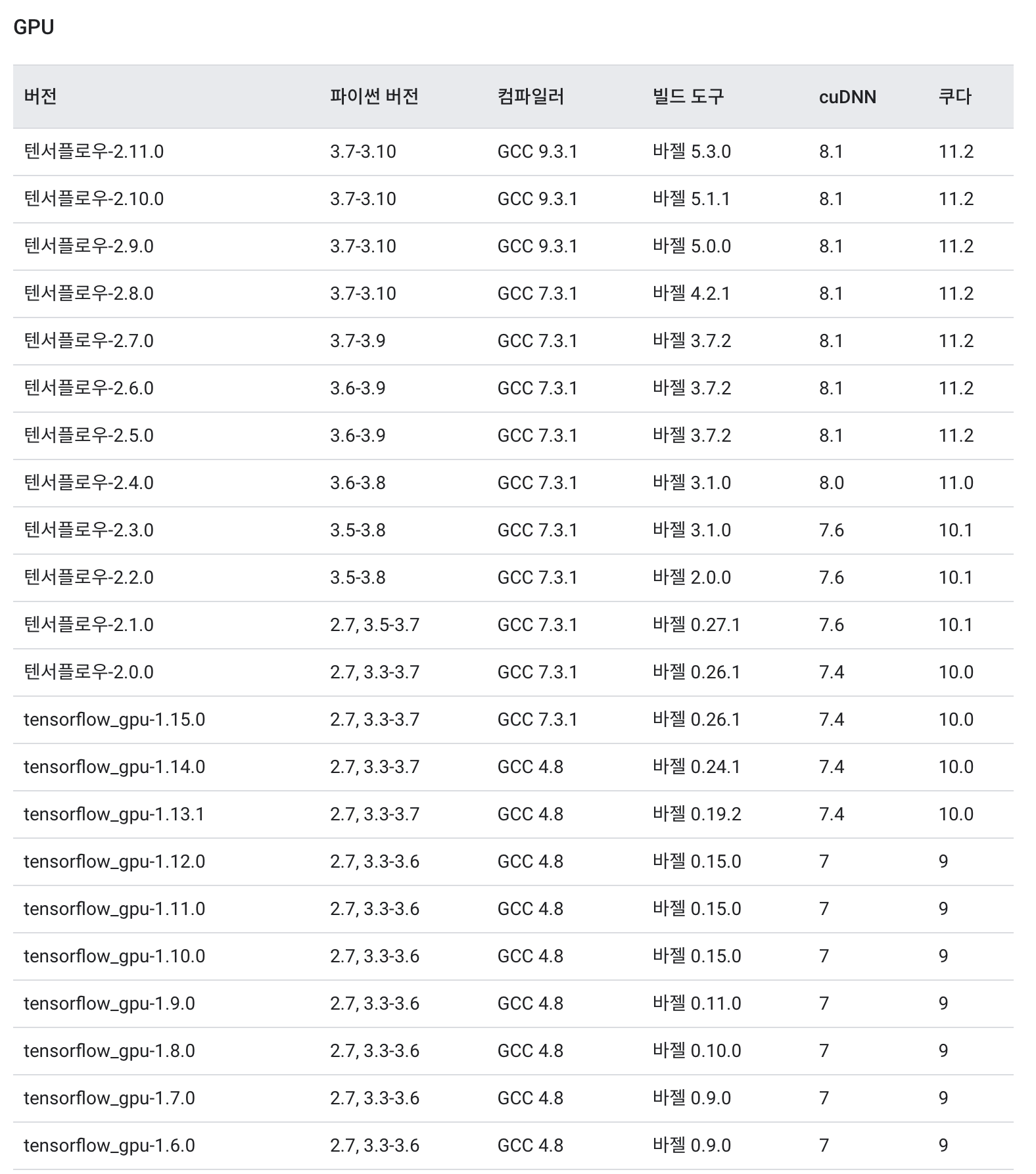Select the 파이썬 버전 column header
Screen dimensions: 1036x1174
pos(374,97)
